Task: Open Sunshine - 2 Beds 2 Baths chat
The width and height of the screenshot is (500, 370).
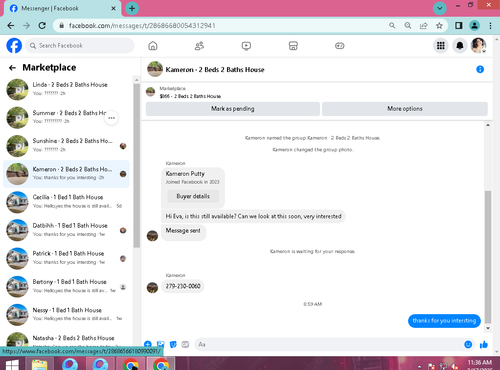Action: pos(67,146)
